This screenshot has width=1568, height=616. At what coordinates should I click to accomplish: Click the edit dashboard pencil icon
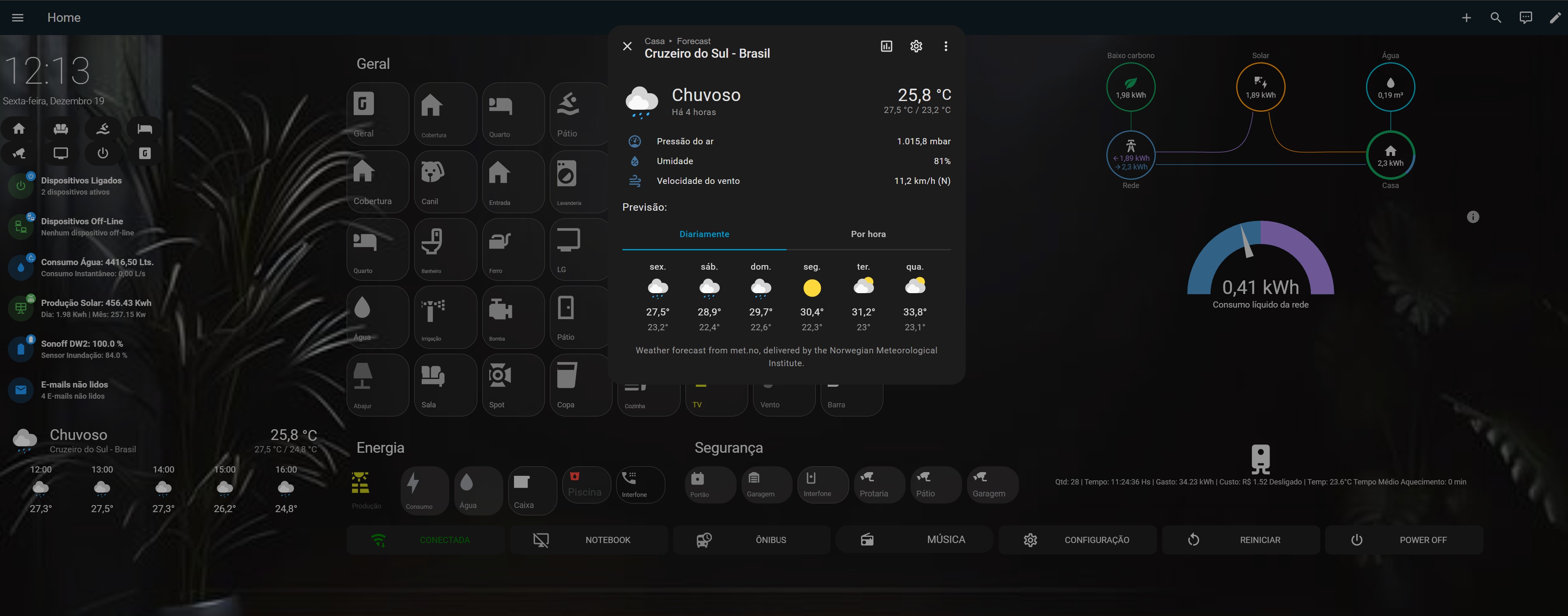(1555, 18)
